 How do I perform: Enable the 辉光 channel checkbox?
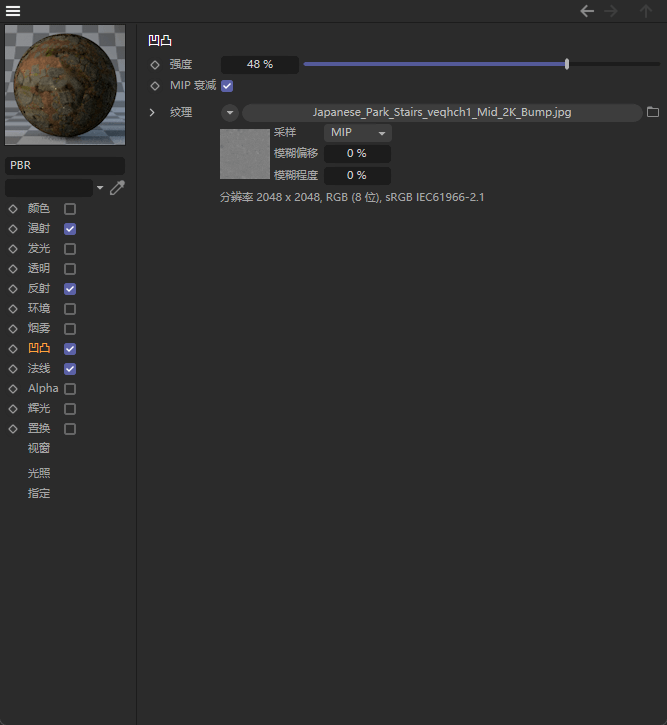point(70,409)
